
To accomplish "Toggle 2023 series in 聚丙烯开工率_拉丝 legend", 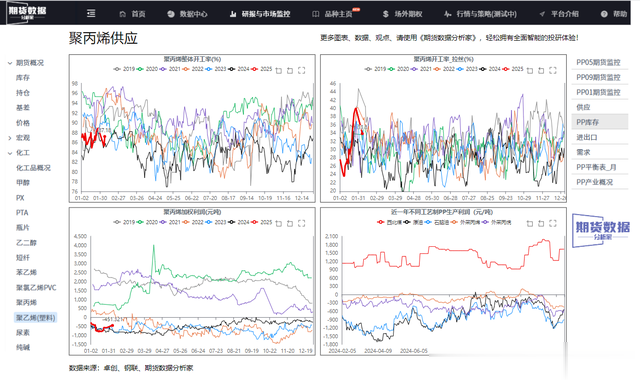I will (467, 69).
